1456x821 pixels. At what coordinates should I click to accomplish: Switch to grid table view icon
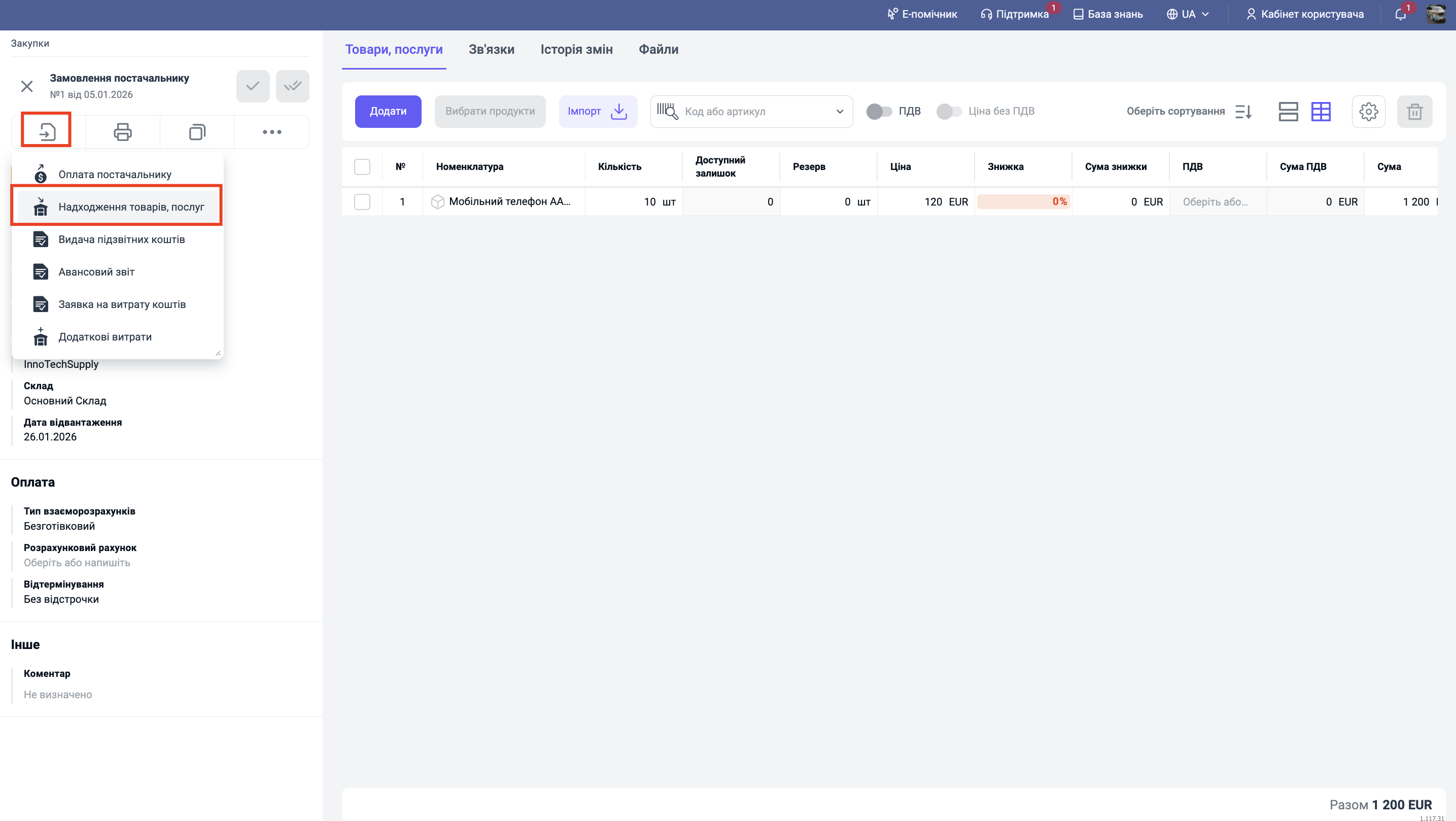pyautogui.click(x=1321, y=112)
